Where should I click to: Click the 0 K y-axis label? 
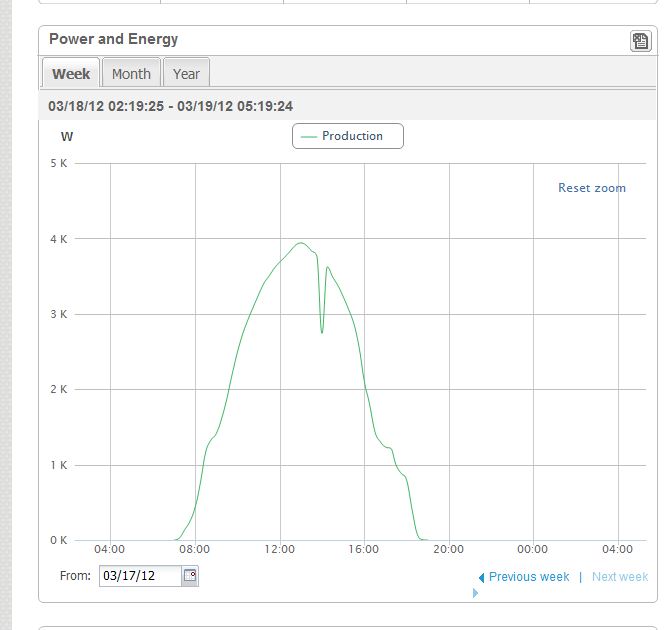click(59, 540)
